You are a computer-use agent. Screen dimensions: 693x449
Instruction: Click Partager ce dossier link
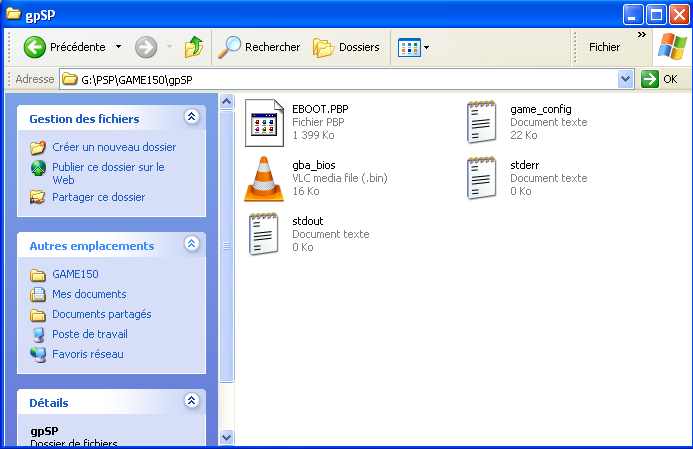click(99, 197)
